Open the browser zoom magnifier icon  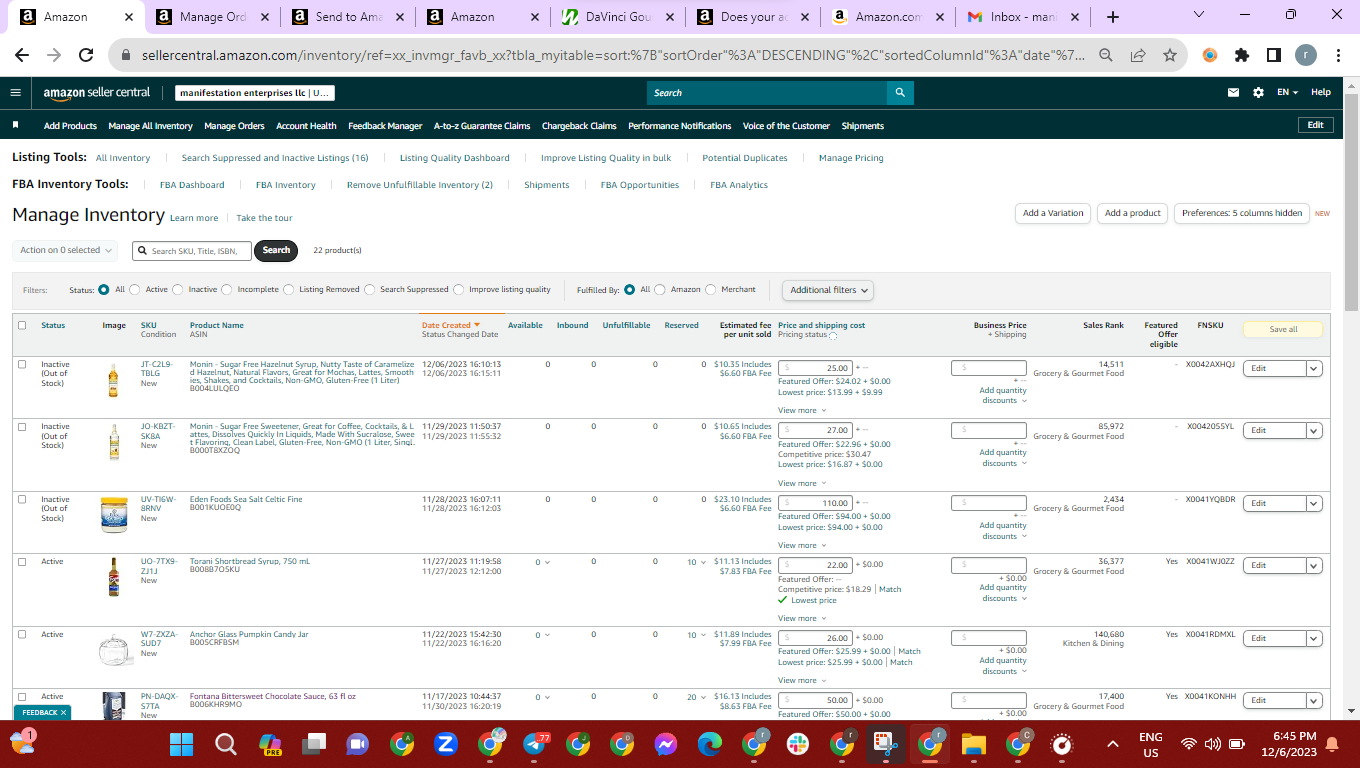click(x=1106, y=56)
